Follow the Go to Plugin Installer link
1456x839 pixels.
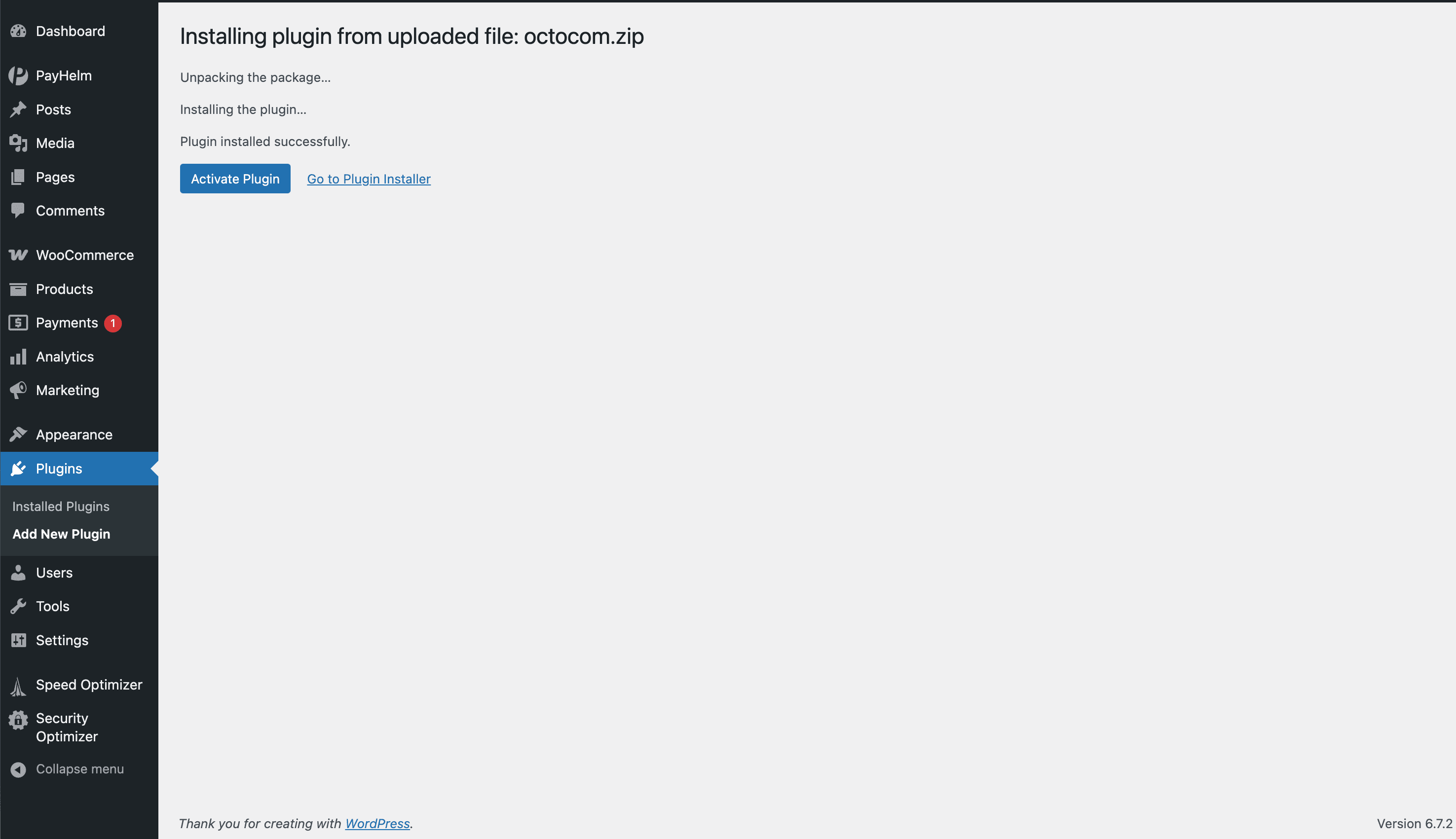369,179
